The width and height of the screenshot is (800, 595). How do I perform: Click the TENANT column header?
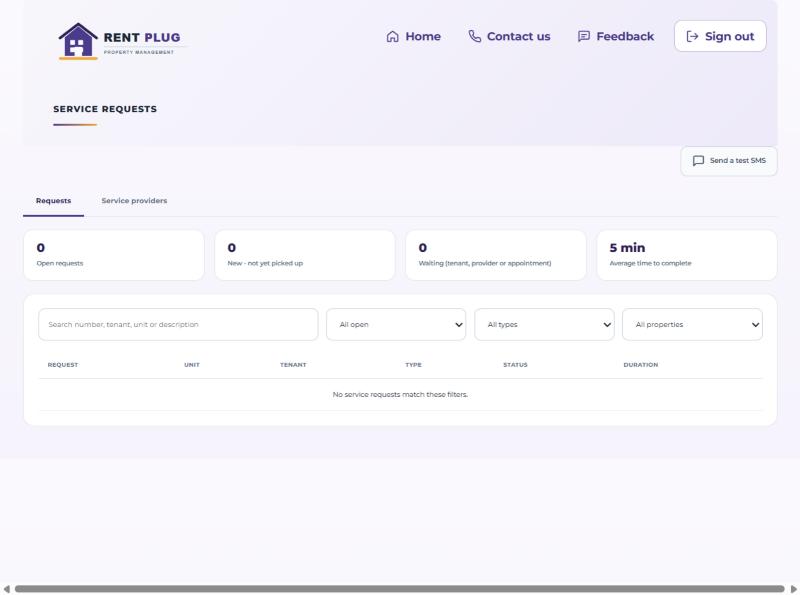(293, 365)
